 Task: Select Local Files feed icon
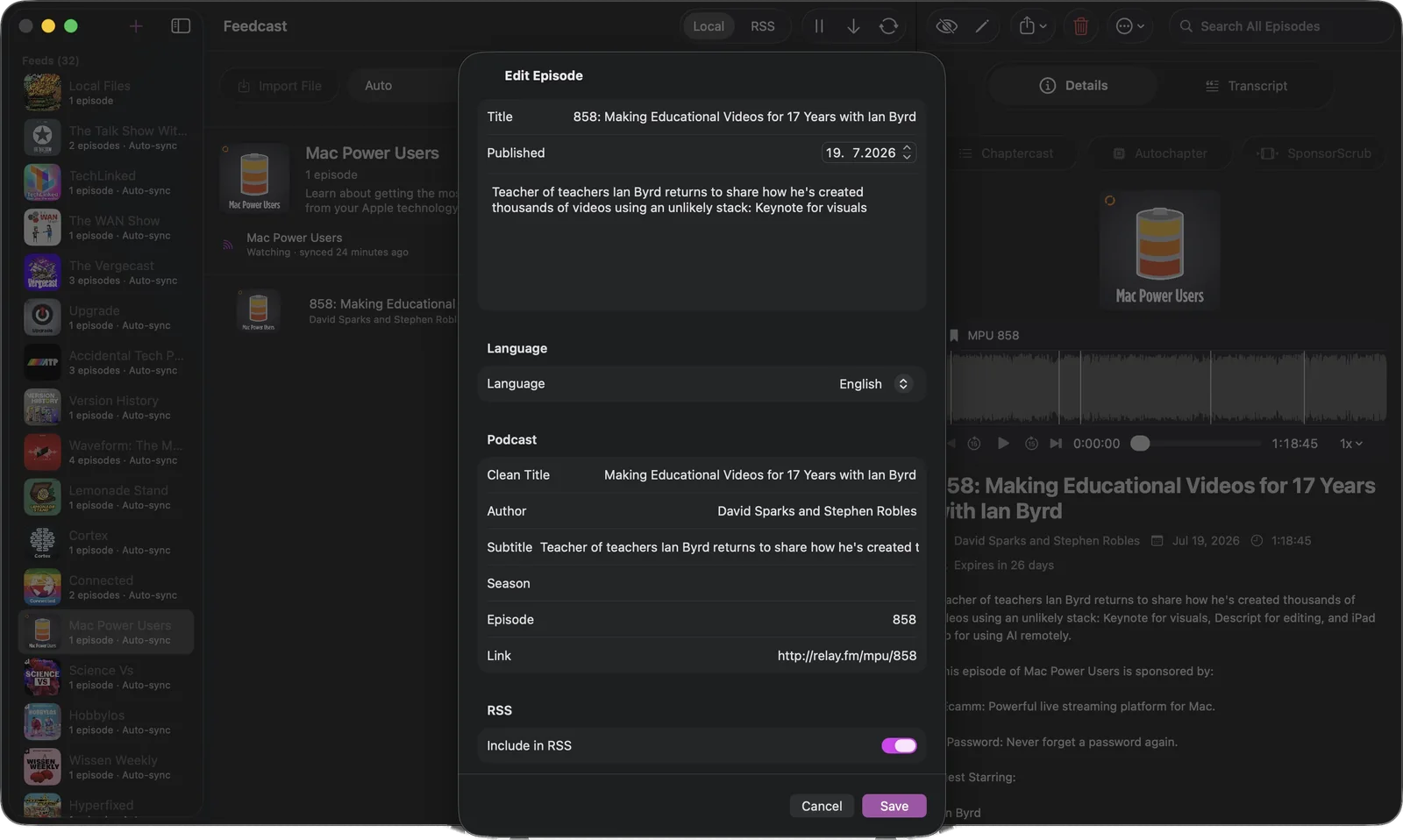point(42,92)
